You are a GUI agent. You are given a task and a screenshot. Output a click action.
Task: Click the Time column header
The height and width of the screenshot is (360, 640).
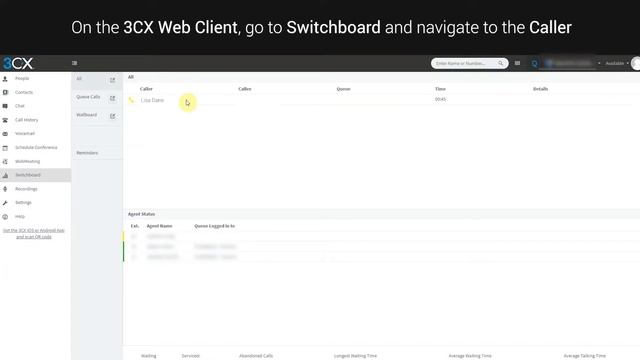tap(440, 89)
